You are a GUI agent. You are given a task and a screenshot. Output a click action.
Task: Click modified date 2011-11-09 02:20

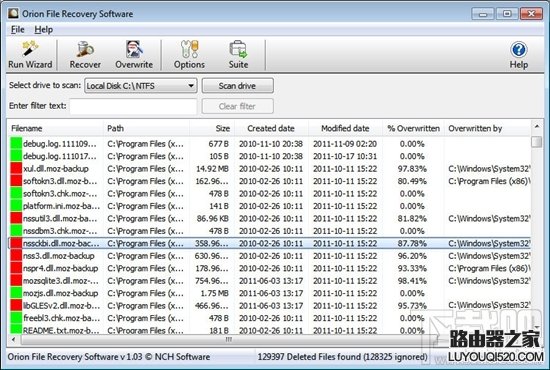[x=345, y=144]
